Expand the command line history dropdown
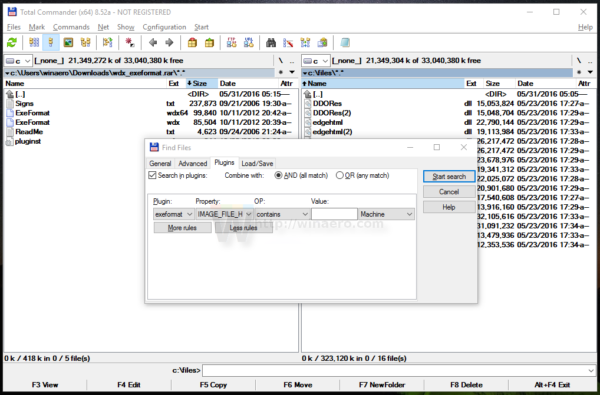The height and width of the screenshot is (395, 600). [x=591, y=371]
